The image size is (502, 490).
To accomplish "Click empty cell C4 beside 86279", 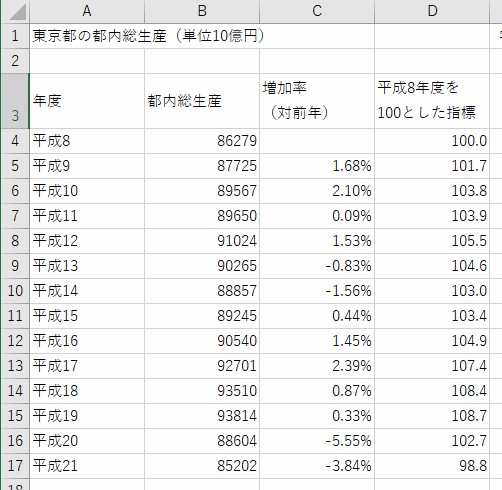I will click(x=317, y=141).
